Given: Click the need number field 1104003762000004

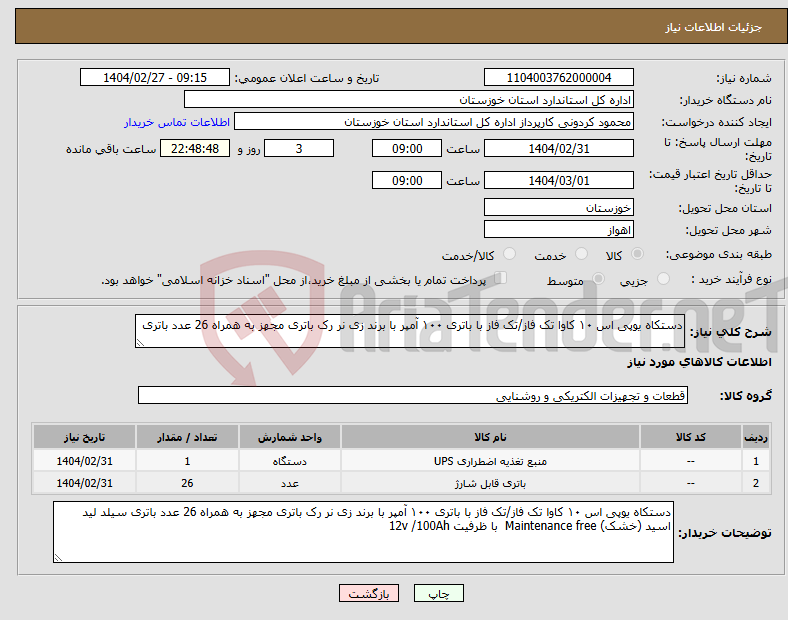Looking at the screenshot, I should coord(559,77).
